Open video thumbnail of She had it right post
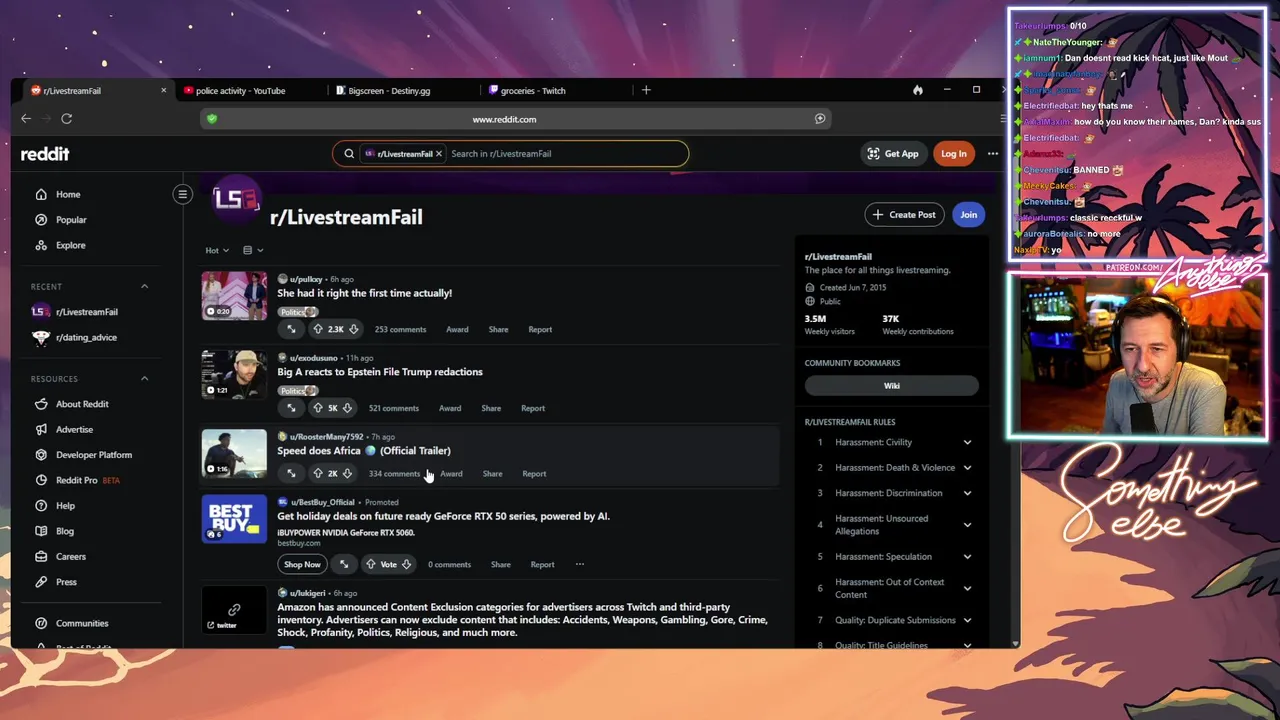This screenshot has width=1280, height=720. (234, 296)
